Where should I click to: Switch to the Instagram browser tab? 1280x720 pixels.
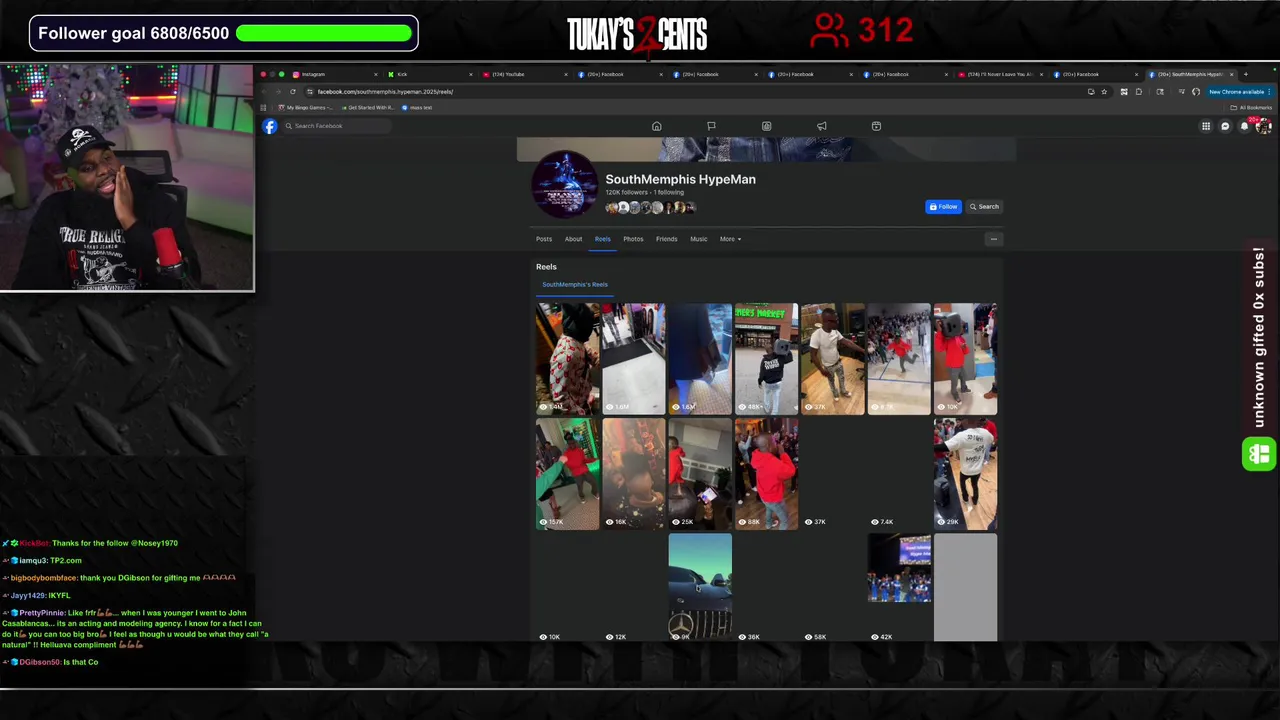334,74
